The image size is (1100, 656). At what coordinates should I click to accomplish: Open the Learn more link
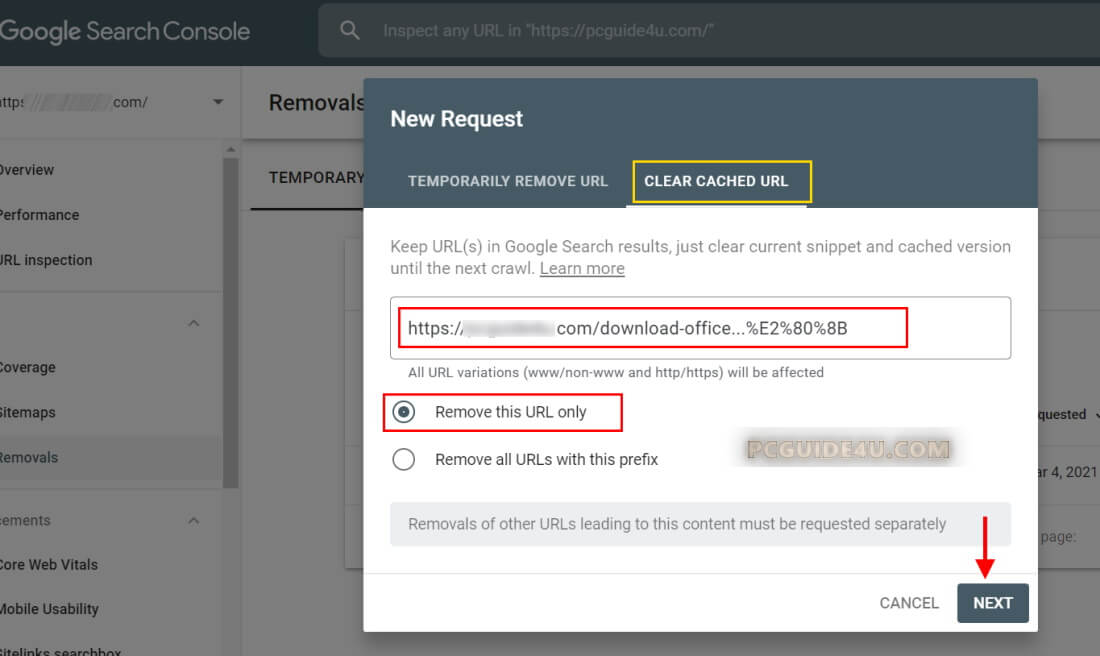(582, 268)
